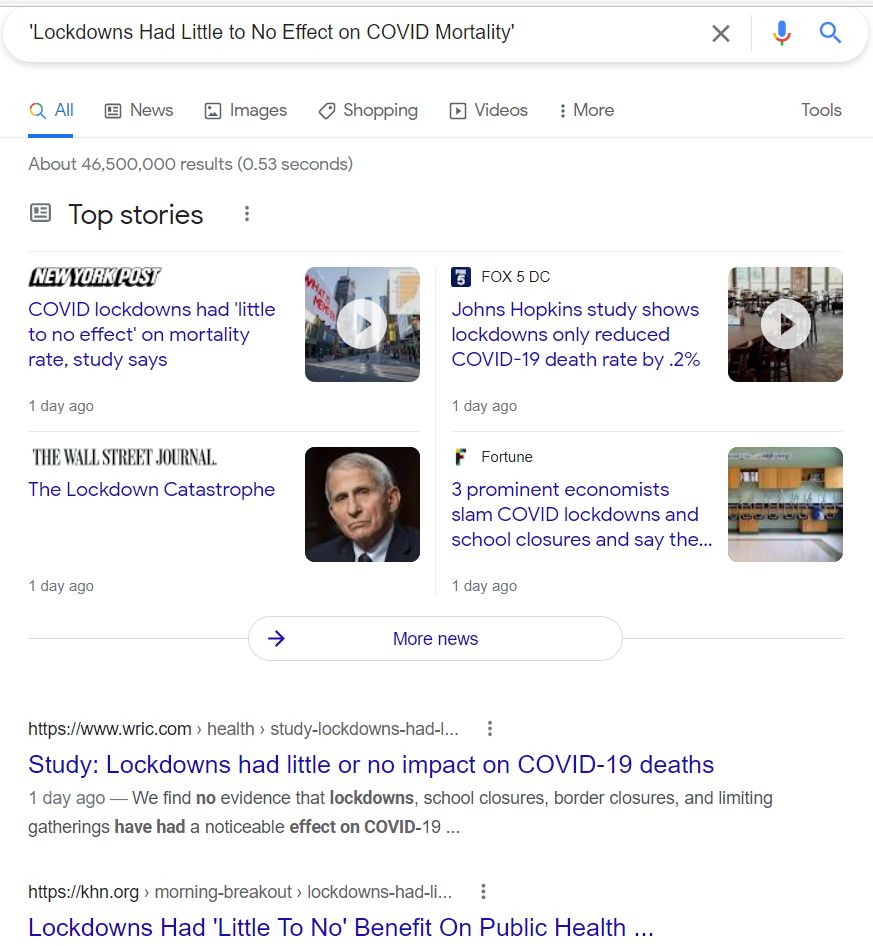Open Fortune's 3 prominent economists story
This screenshot has height=946, width=873.
coord(580,514)
